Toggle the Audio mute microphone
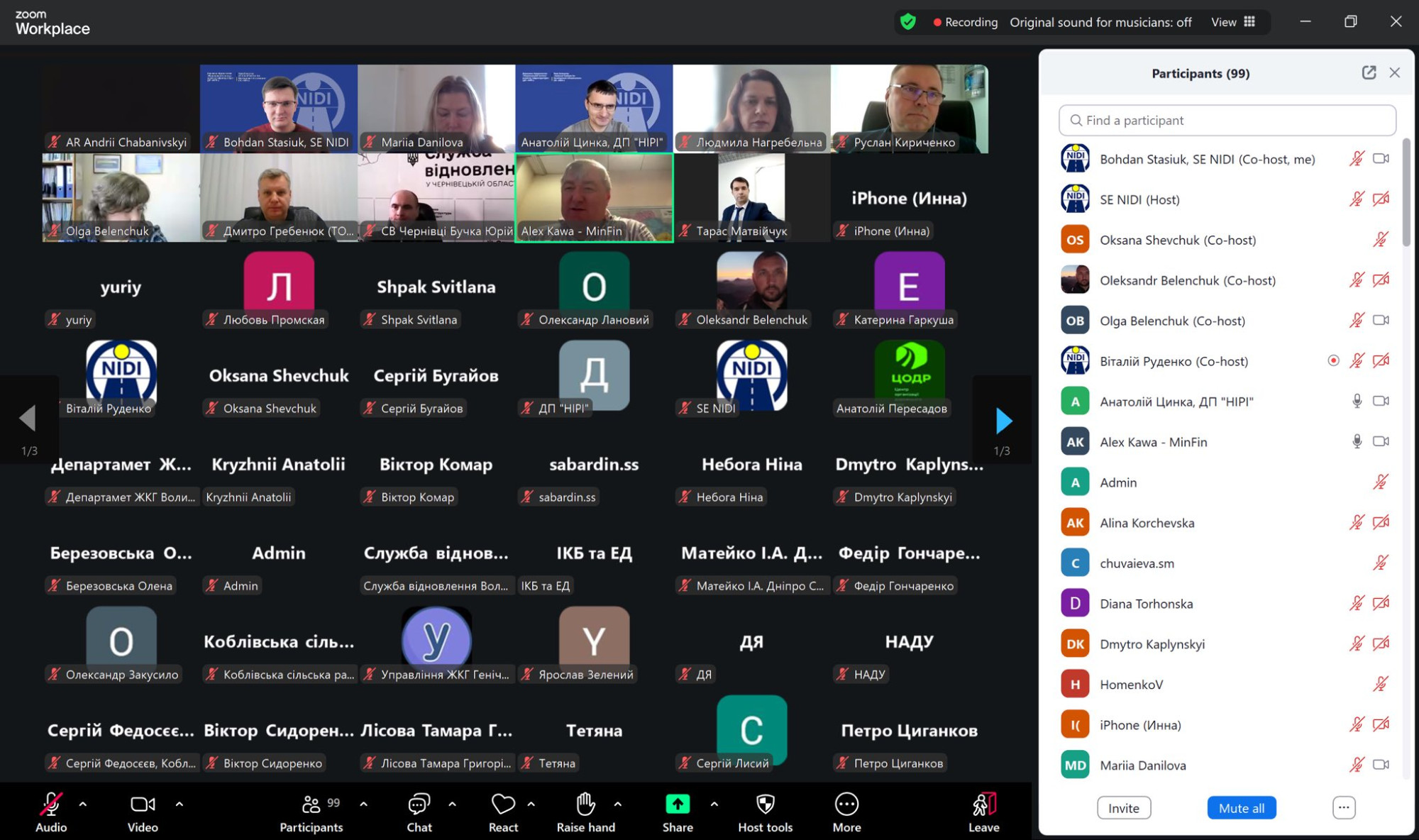1419x840 pixels. point(50,805)
